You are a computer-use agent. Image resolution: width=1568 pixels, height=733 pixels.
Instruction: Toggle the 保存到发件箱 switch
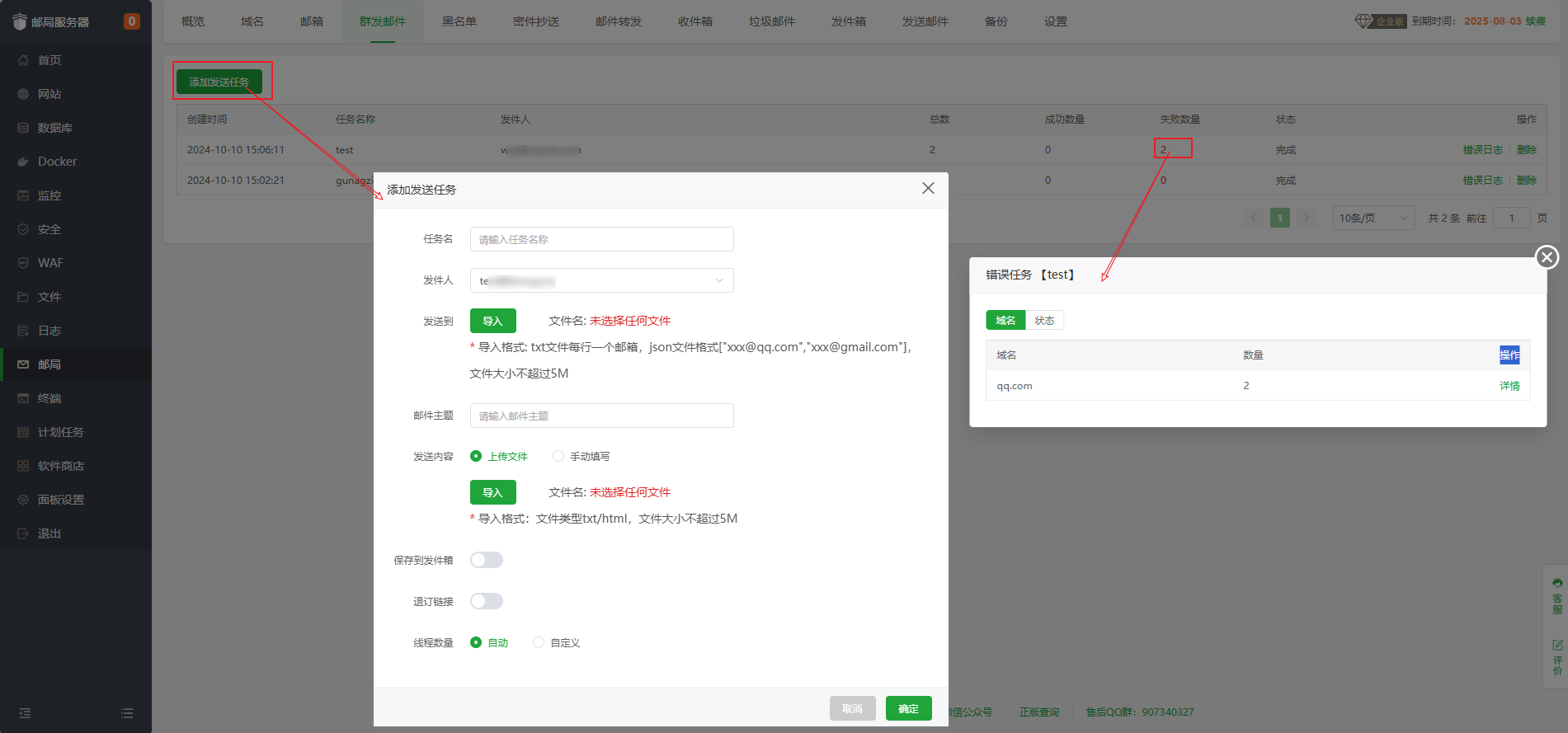point(487,560)
